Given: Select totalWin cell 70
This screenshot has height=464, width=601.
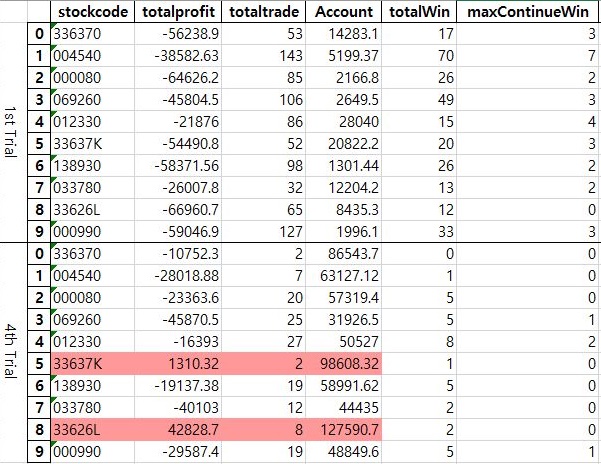Looking at the screenshot, I should [x=419, y=56].
